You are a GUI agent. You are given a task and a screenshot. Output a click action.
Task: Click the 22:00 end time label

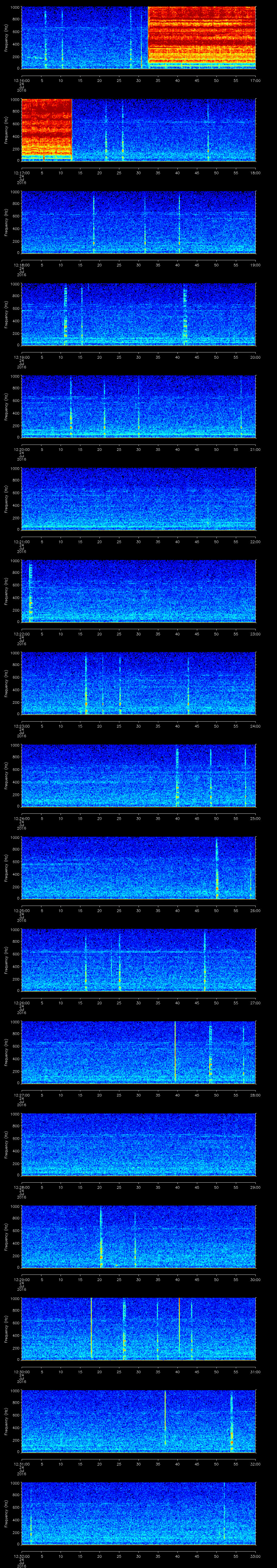(256, 542)
